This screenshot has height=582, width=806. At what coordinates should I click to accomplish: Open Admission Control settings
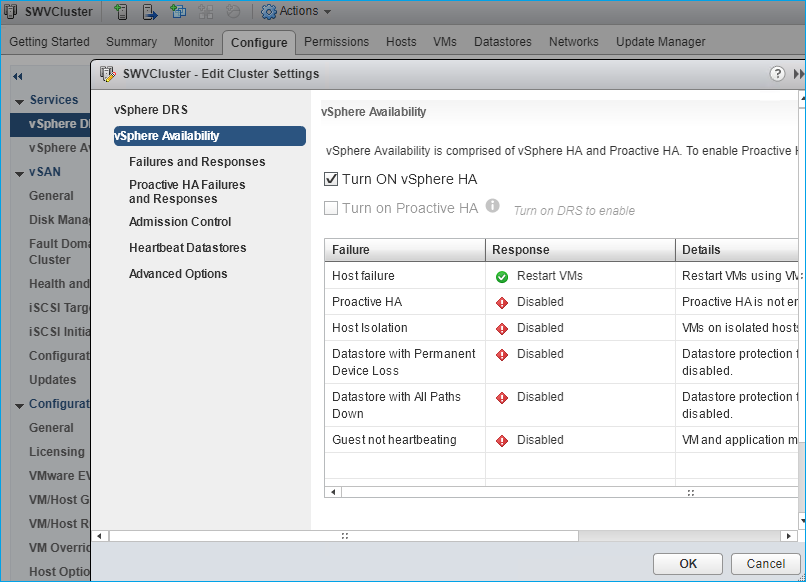(x=180, y=222)
